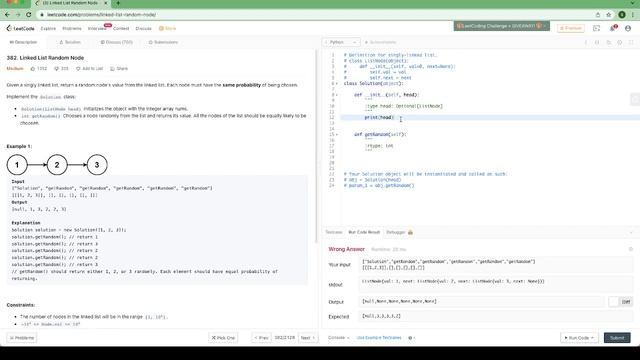
Task: Click the editor reset code icon
Action: tap(609, 42)
